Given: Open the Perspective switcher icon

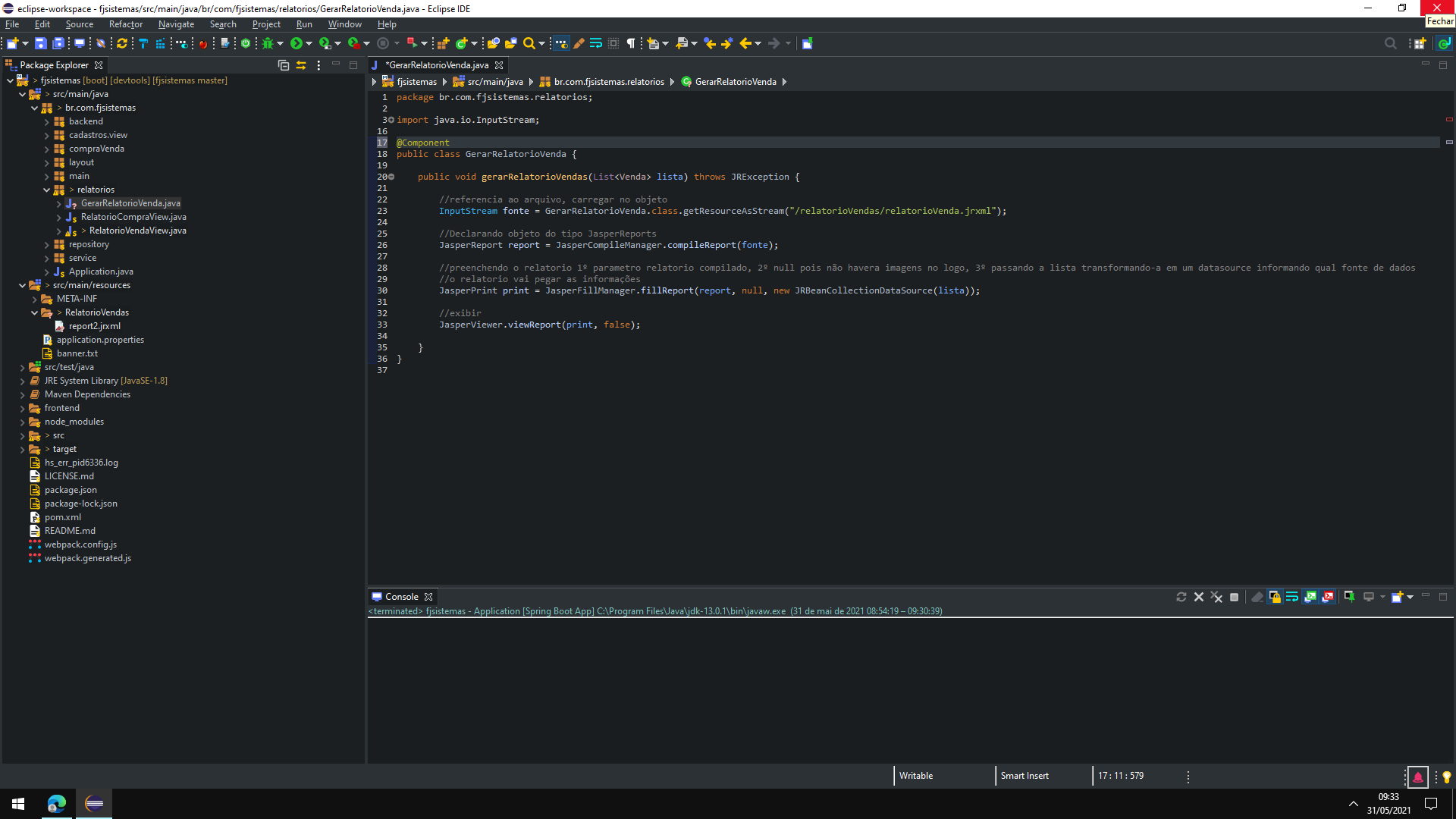Looking at the screenshot, I should pyautogui.click(x=1420, y=44).
